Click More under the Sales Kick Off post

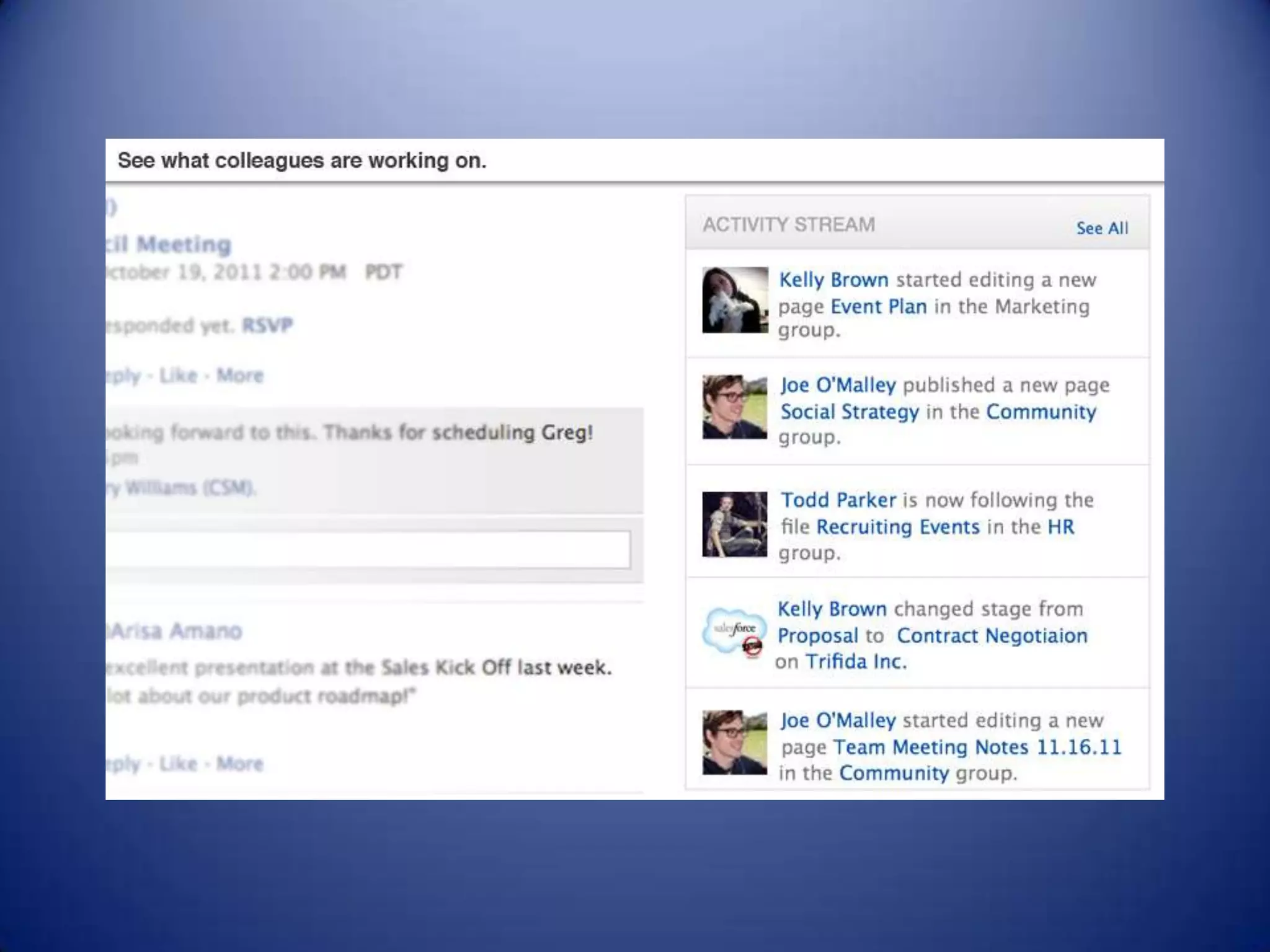tap(239, 763)
